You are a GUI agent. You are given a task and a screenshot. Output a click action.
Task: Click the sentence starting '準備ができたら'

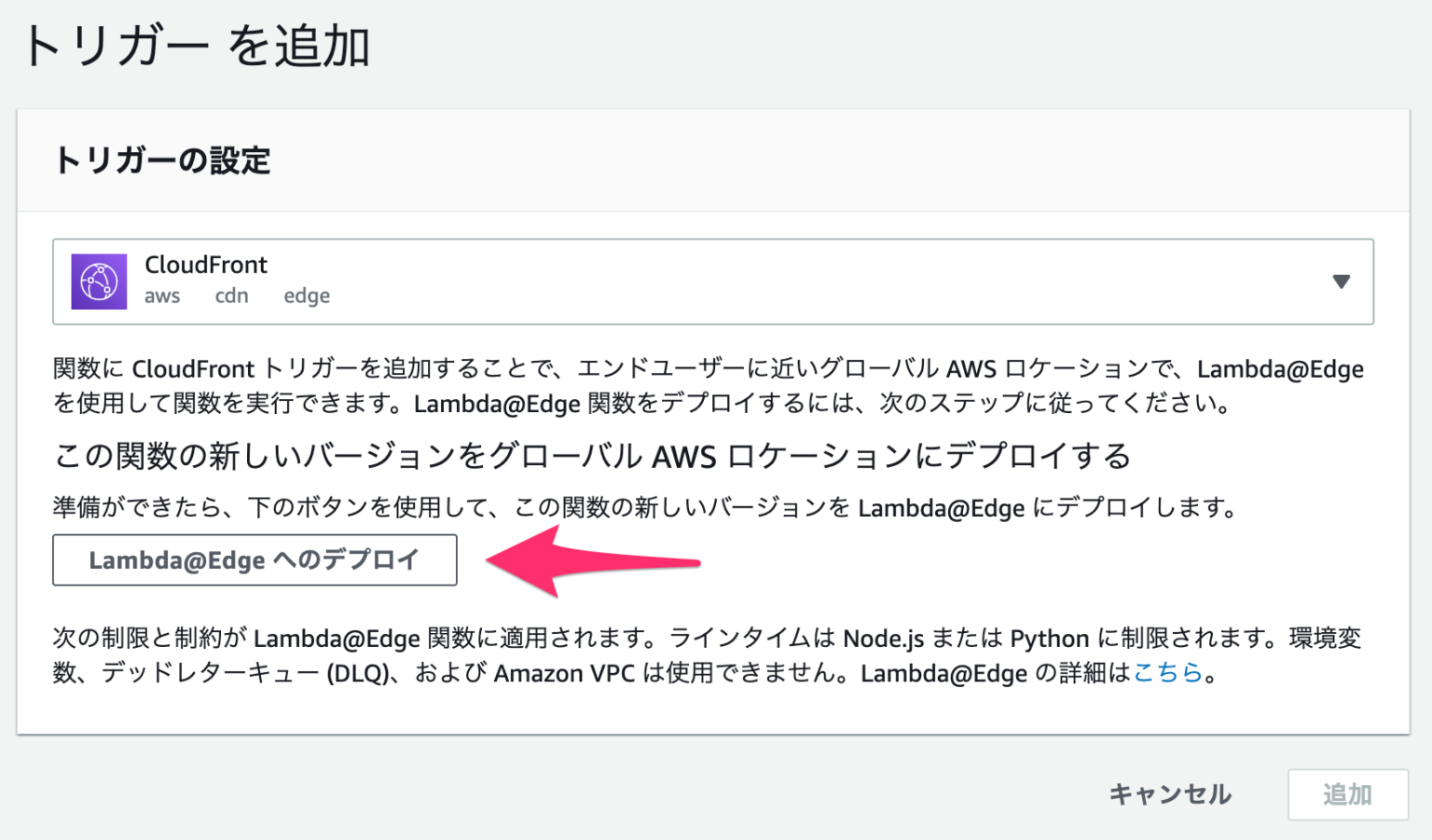tap(645, 508)
